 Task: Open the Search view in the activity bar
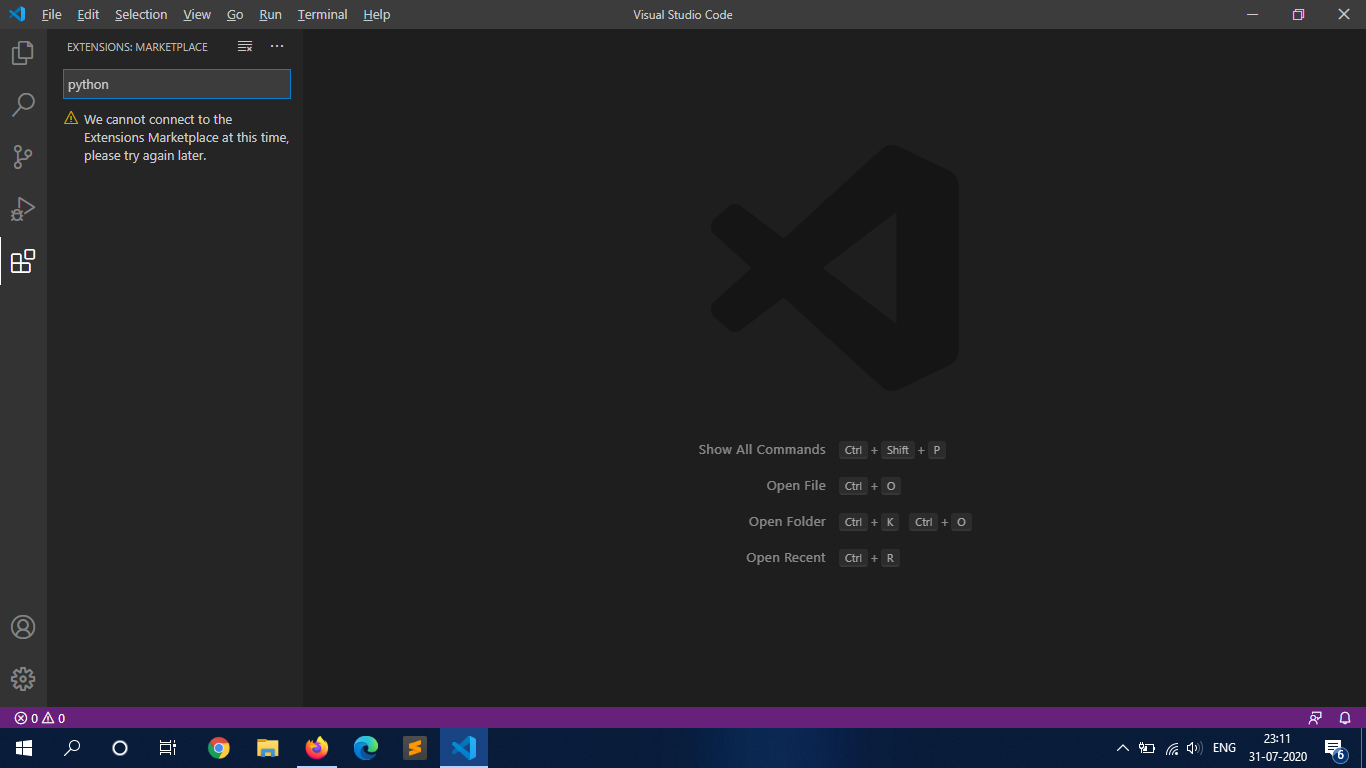(x=22, y=104)
